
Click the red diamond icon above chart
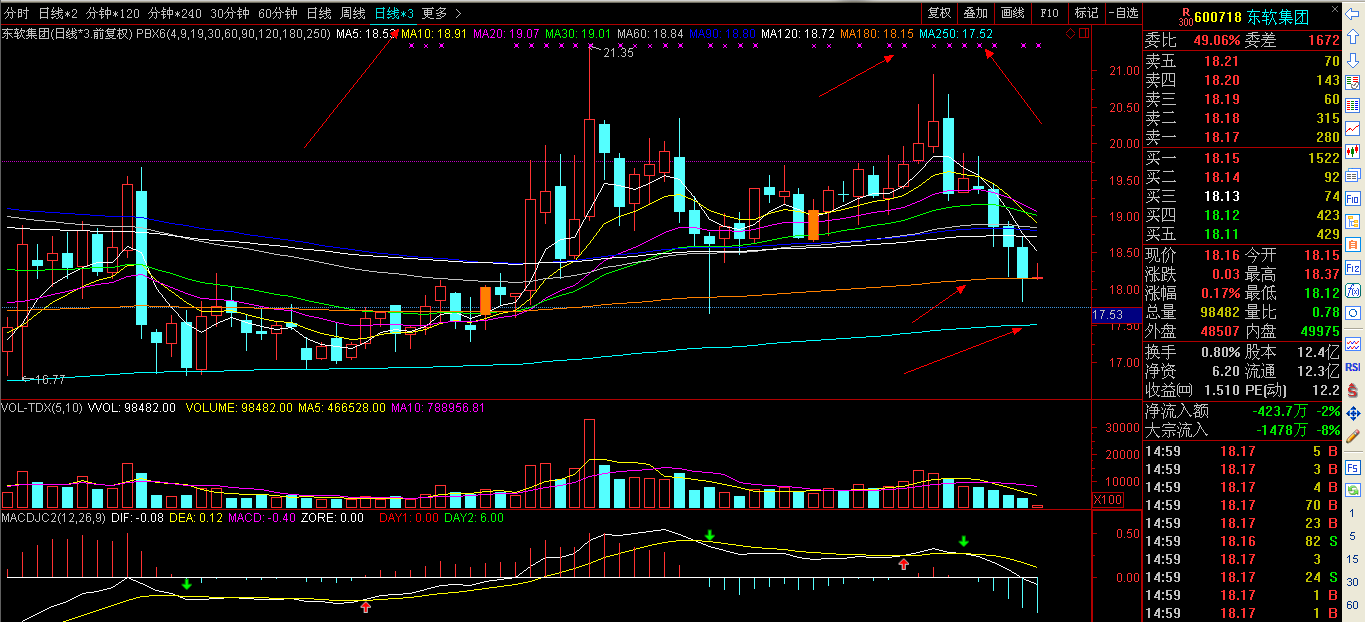(1071, 33)
